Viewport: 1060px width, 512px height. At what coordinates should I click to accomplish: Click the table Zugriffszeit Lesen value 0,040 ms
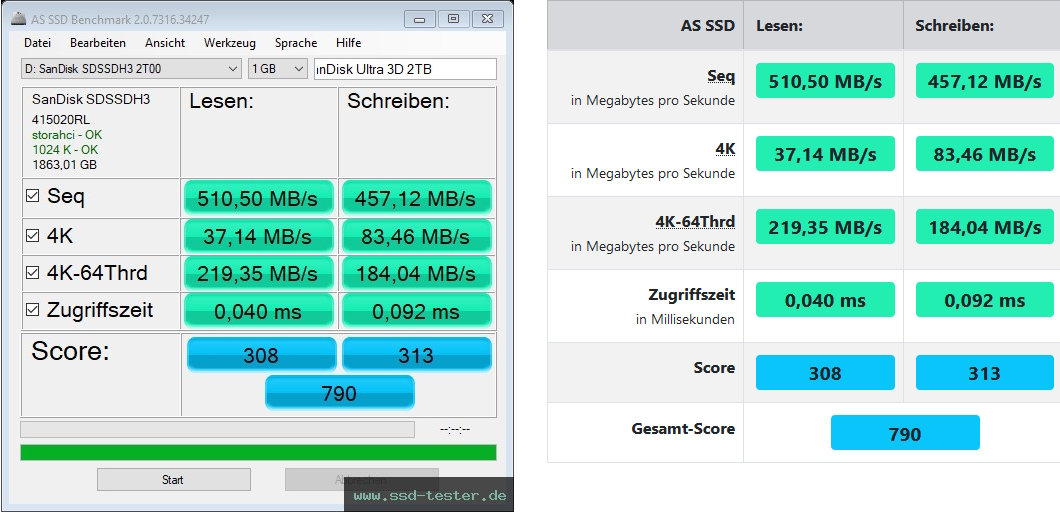[x=825, y=300]
